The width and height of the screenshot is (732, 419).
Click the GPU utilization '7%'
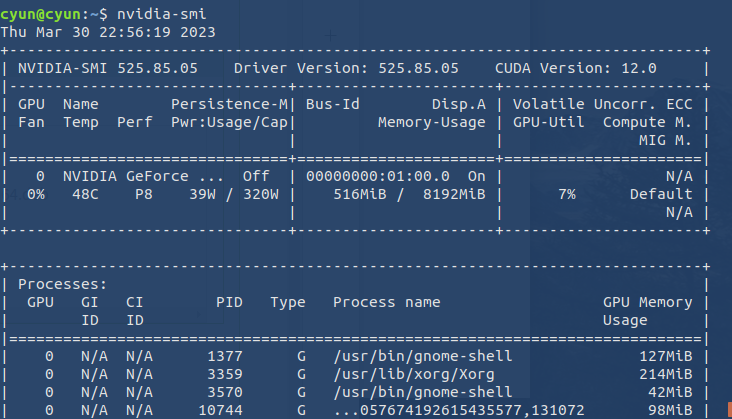pos(567,194)
